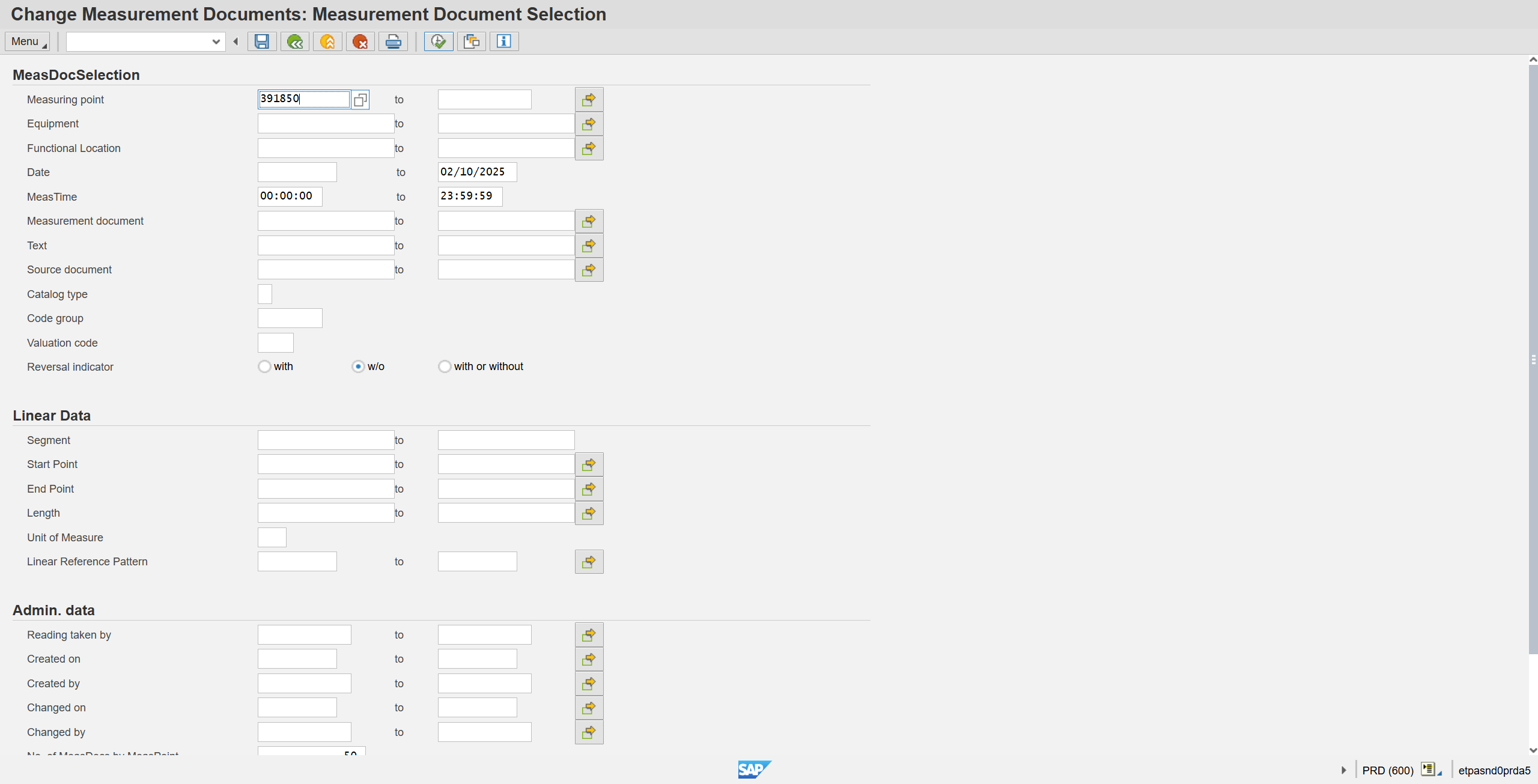
Task: Click the yellow Exit icon
Action: 327,41
